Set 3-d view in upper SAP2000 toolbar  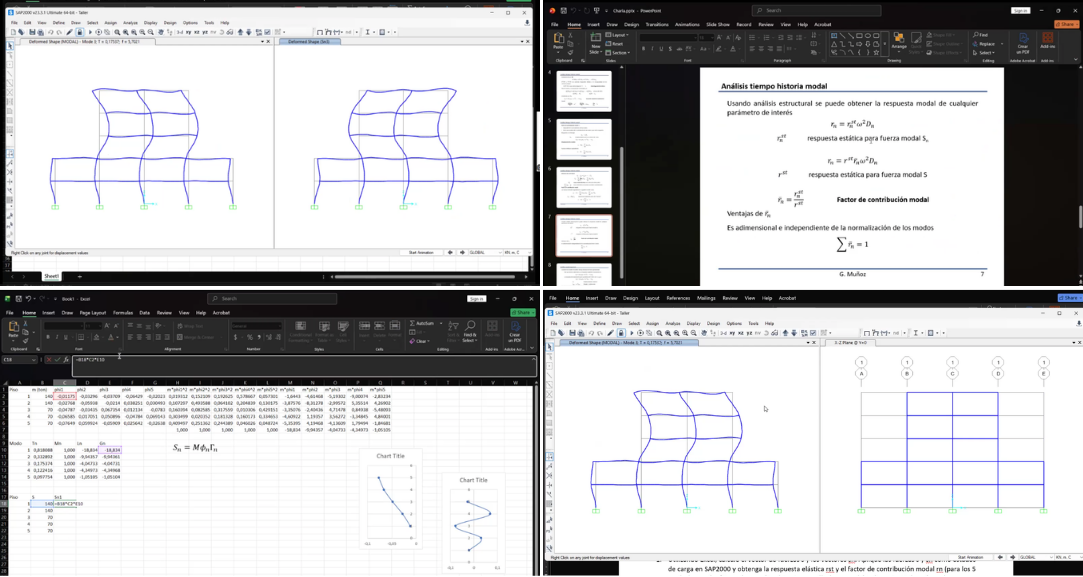click(180, 32)
